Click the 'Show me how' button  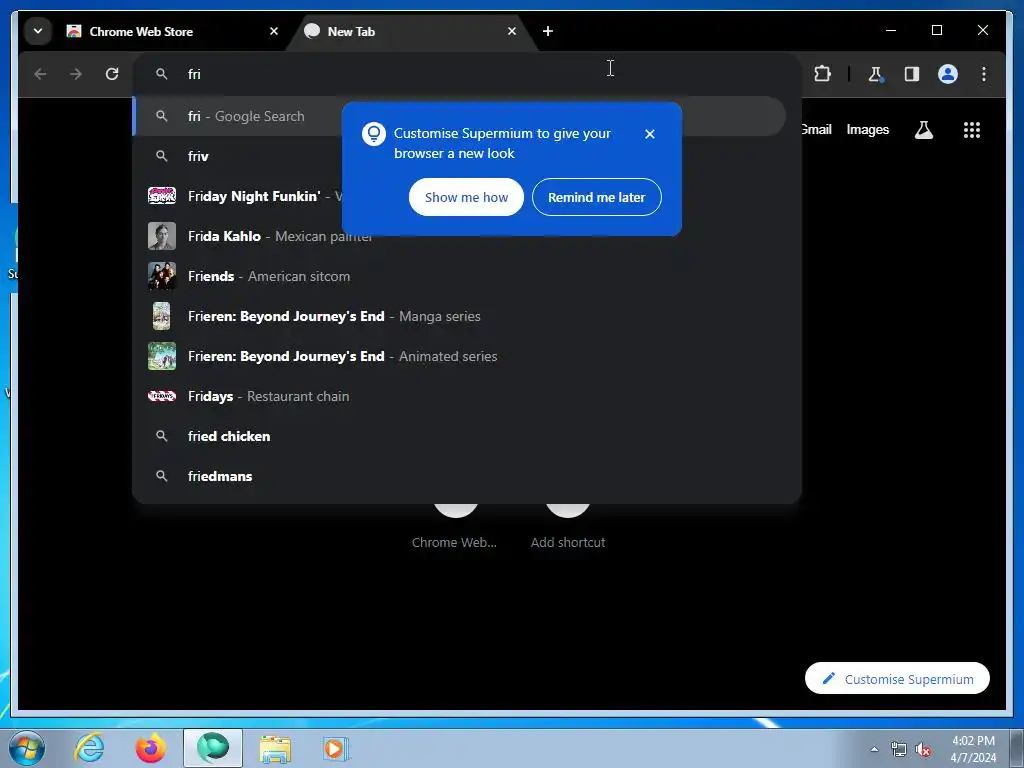coord(466,197)
